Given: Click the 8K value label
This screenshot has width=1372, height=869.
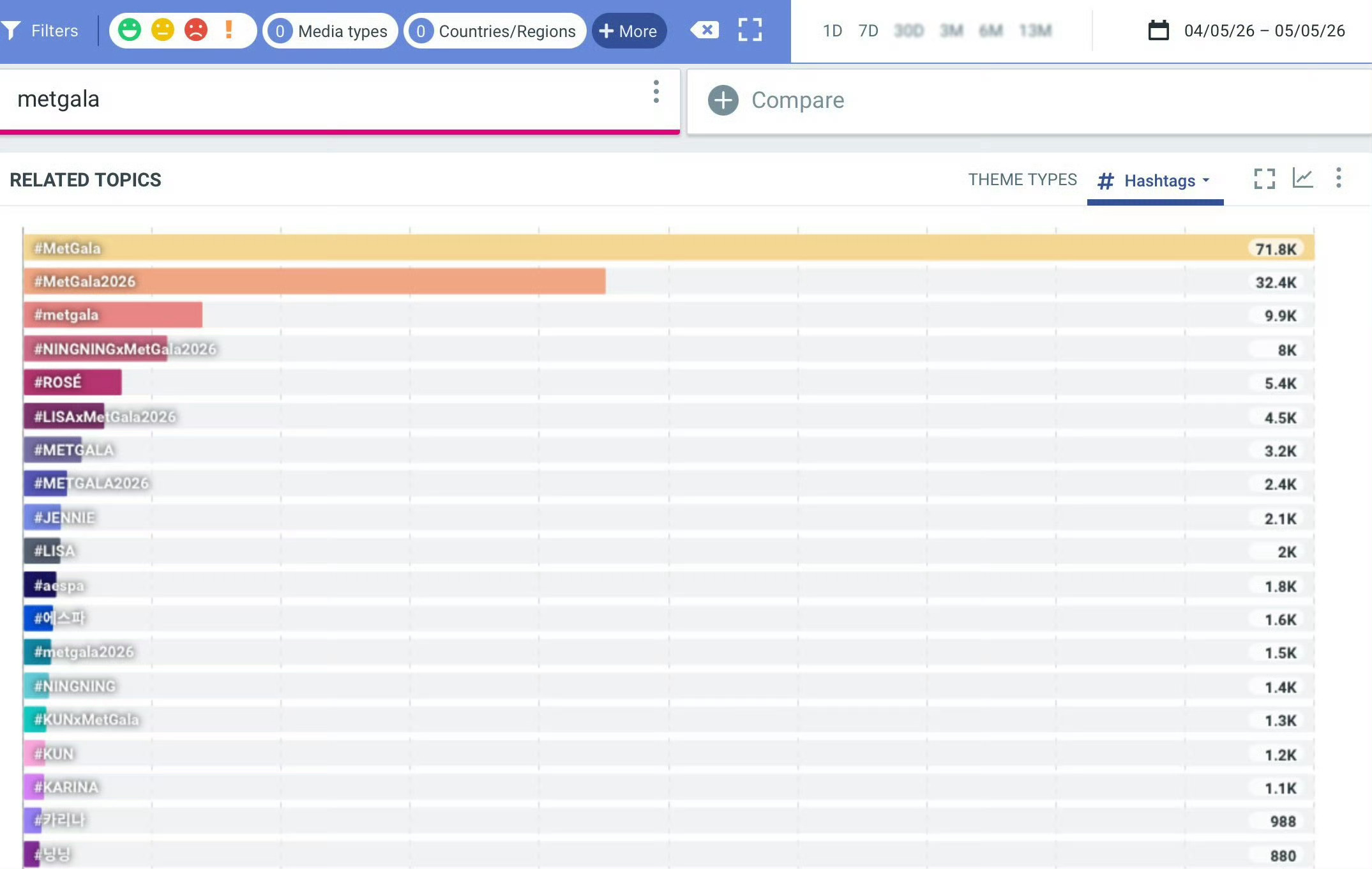Looking at the screenshot, I should (x=1287, y=350).
